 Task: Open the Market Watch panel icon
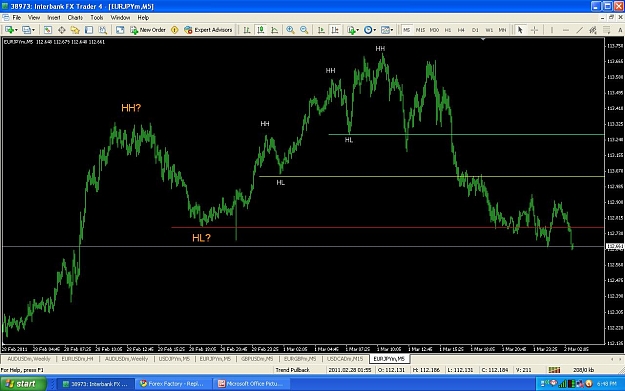click(47, 30)
